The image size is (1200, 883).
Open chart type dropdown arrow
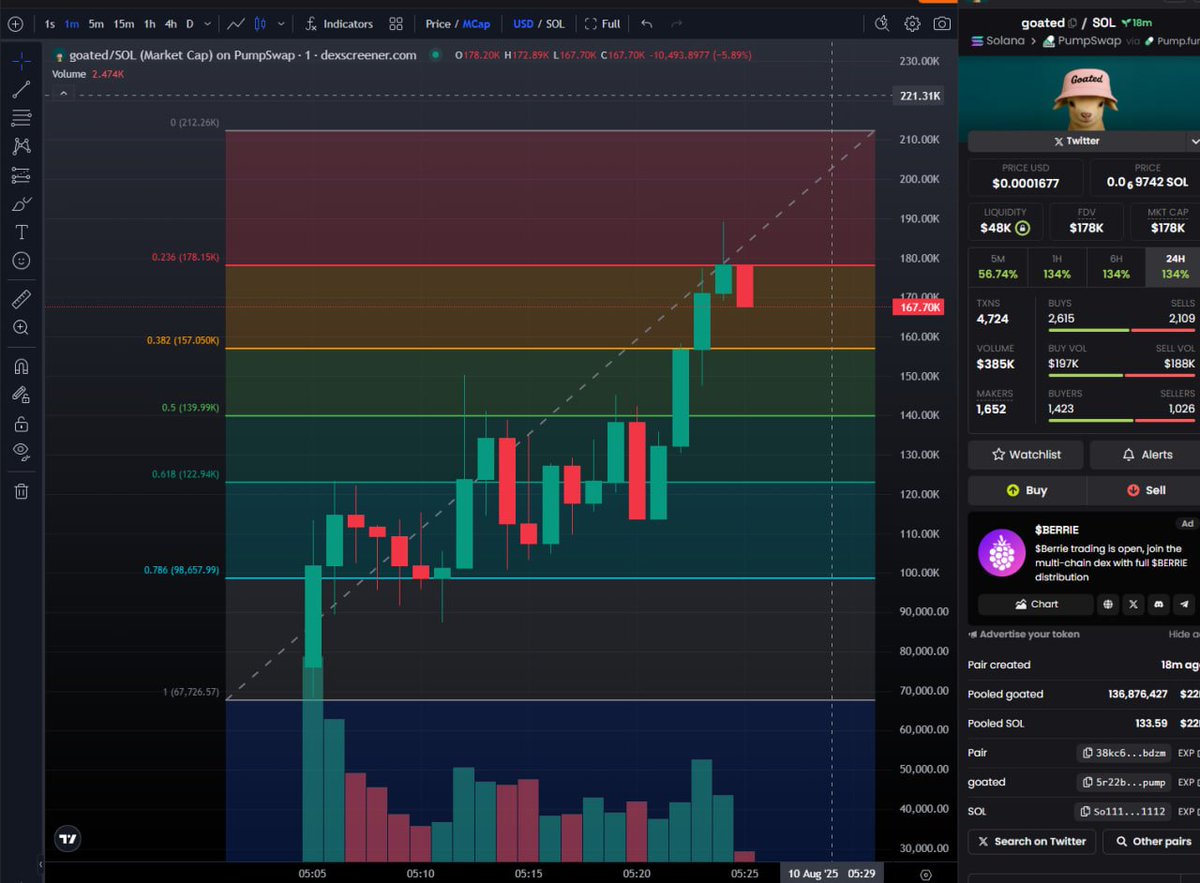281,24
